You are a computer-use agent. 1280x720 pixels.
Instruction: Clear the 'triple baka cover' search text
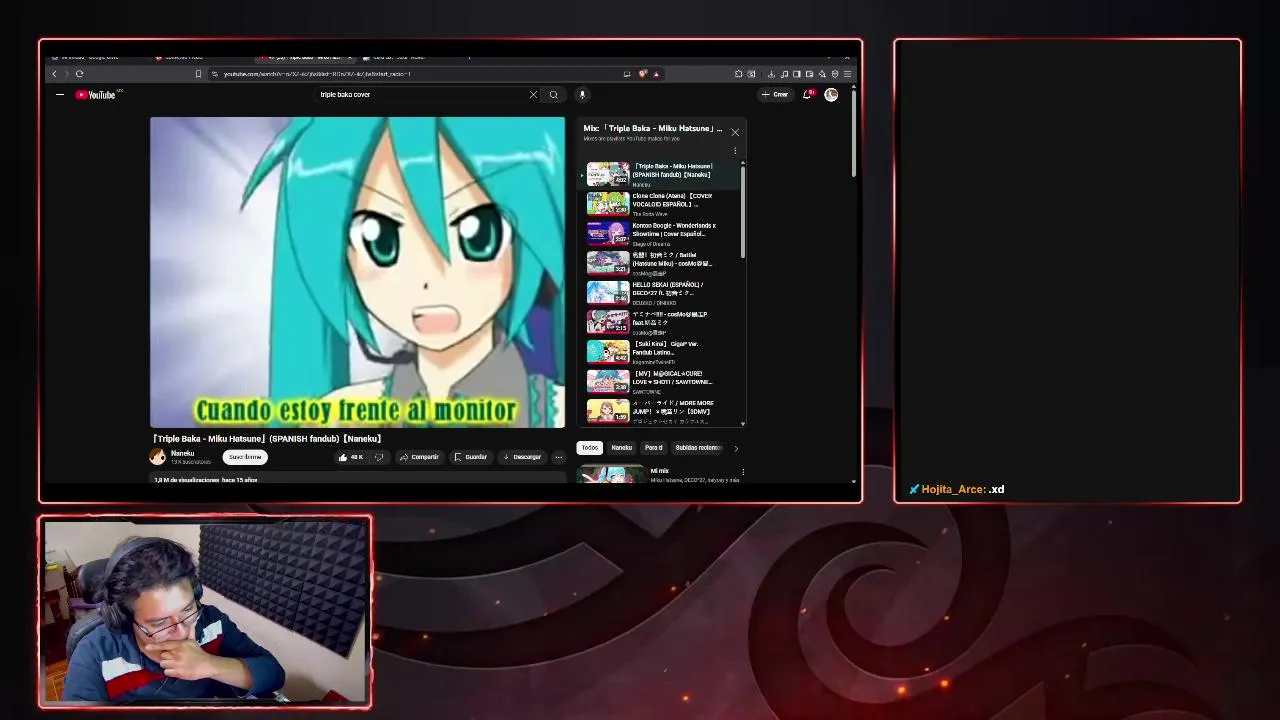(533, 95)
